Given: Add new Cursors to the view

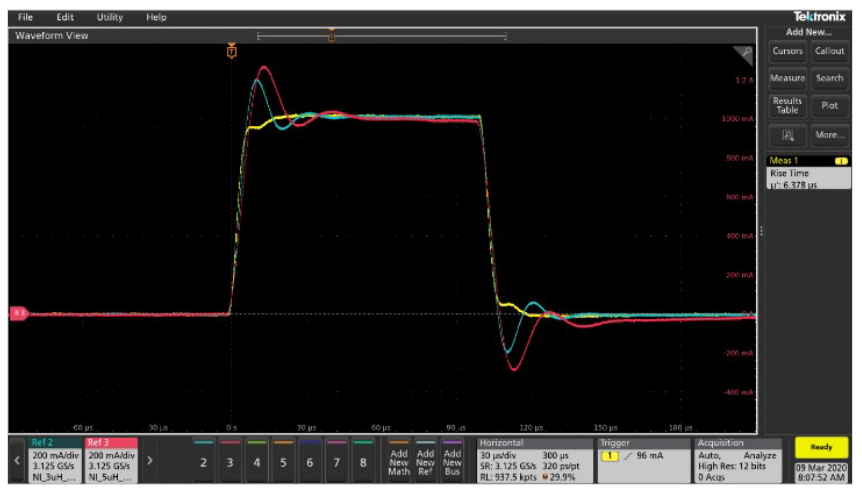Looking at the screenshot, I should point(787,51).
